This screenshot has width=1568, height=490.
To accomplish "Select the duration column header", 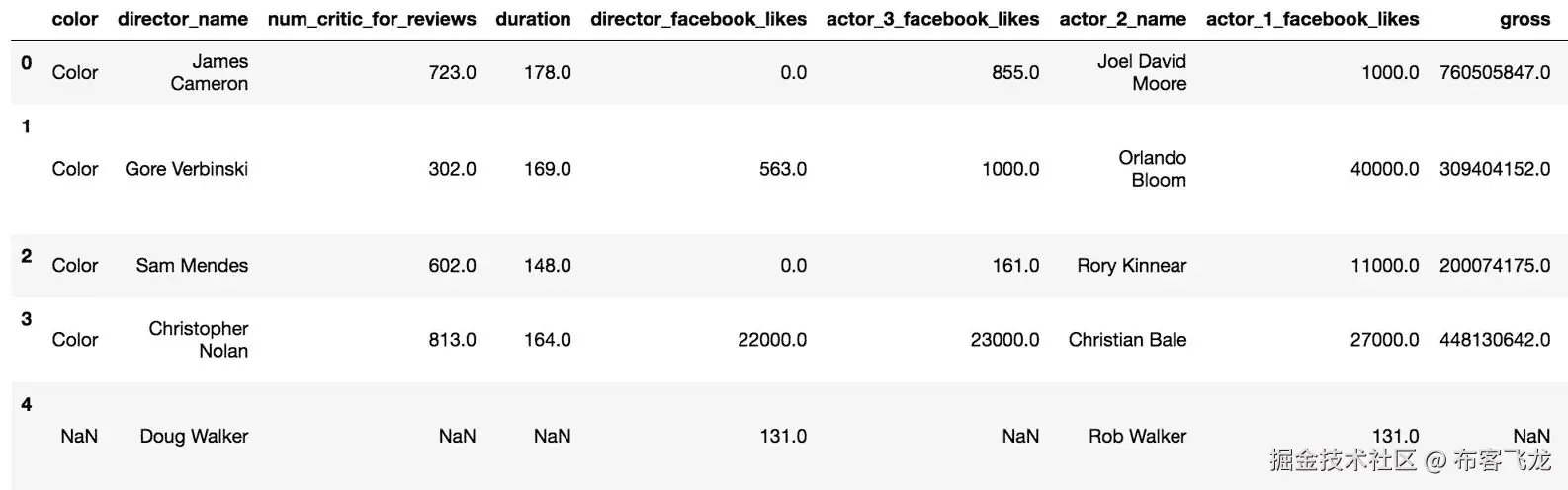I will coord(533,19).
